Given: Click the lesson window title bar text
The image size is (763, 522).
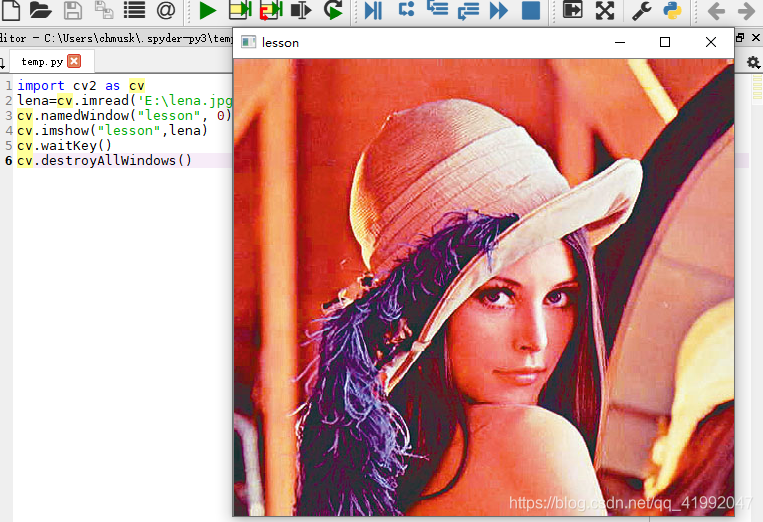Looking at the screenshot, I should 280,43.
